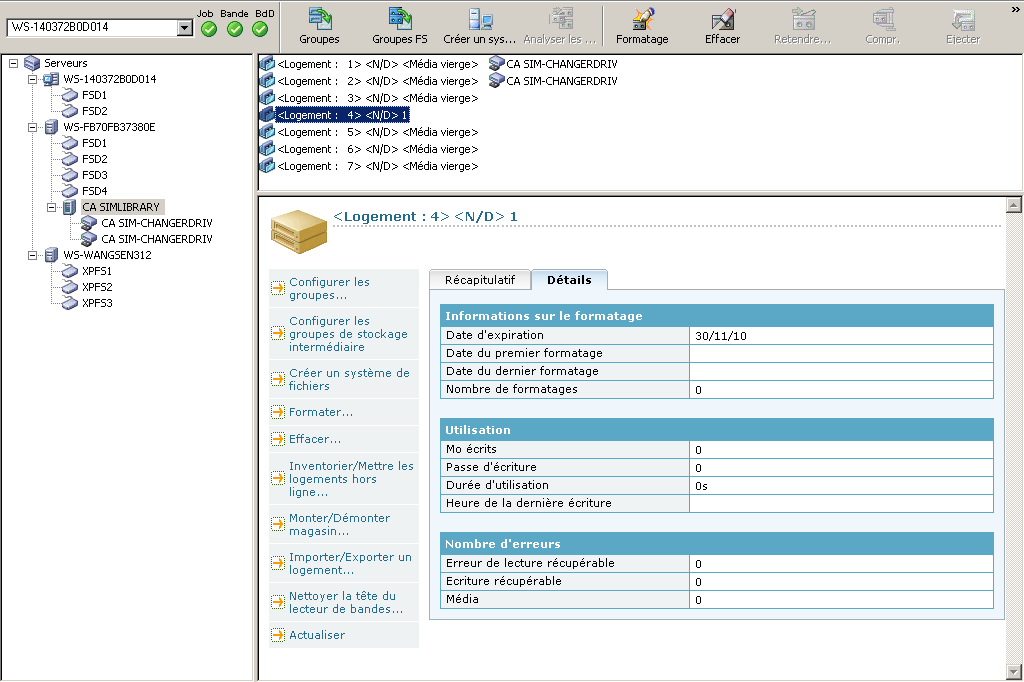Select XPFS2 in server tree
Image resolution: width=1024 pixels, height=682 pixels.
96,287
